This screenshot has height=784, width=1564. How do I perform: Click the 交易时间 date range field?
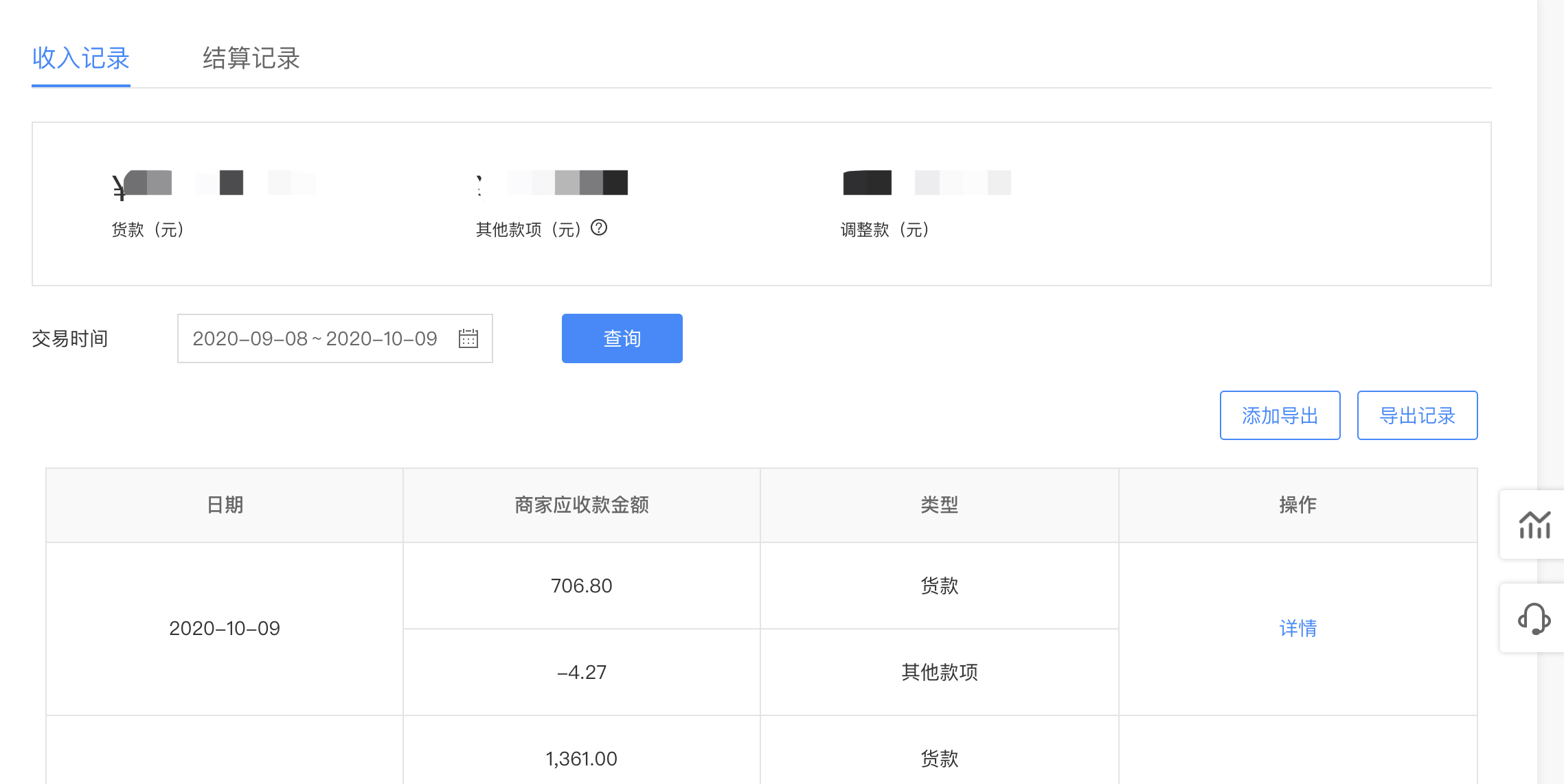pyautogui.click(x=316, y=338)
